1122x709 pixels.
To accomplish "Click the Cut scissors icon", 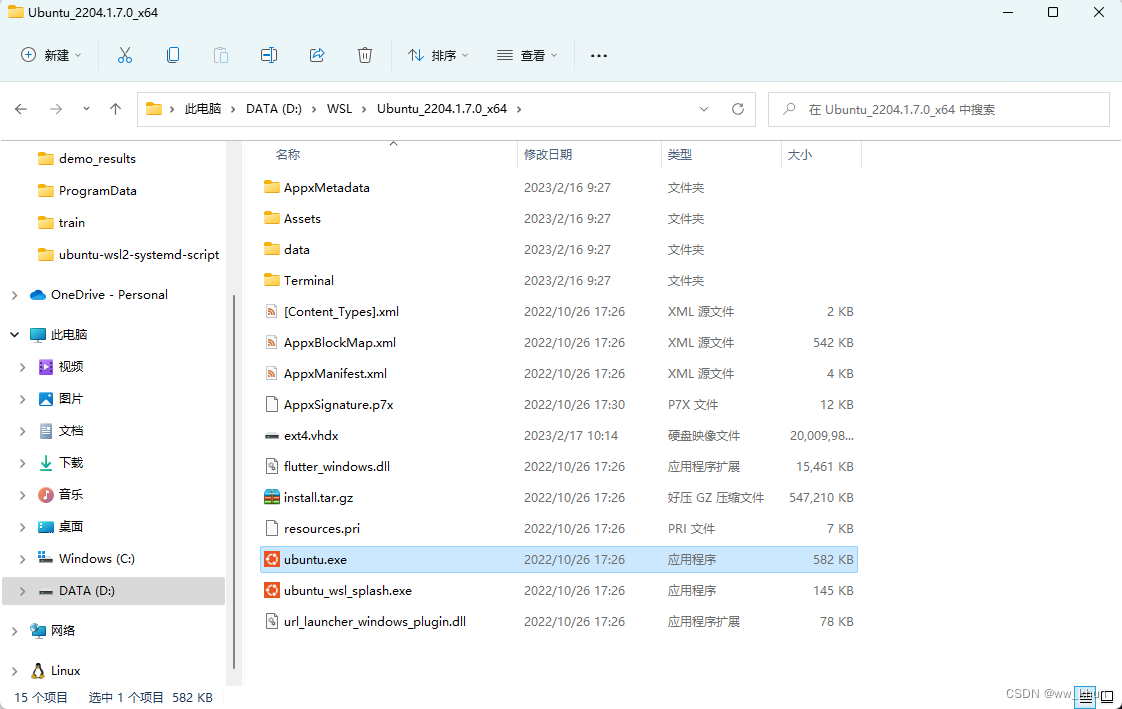I will pyautogui.click(x=125, y=55).
